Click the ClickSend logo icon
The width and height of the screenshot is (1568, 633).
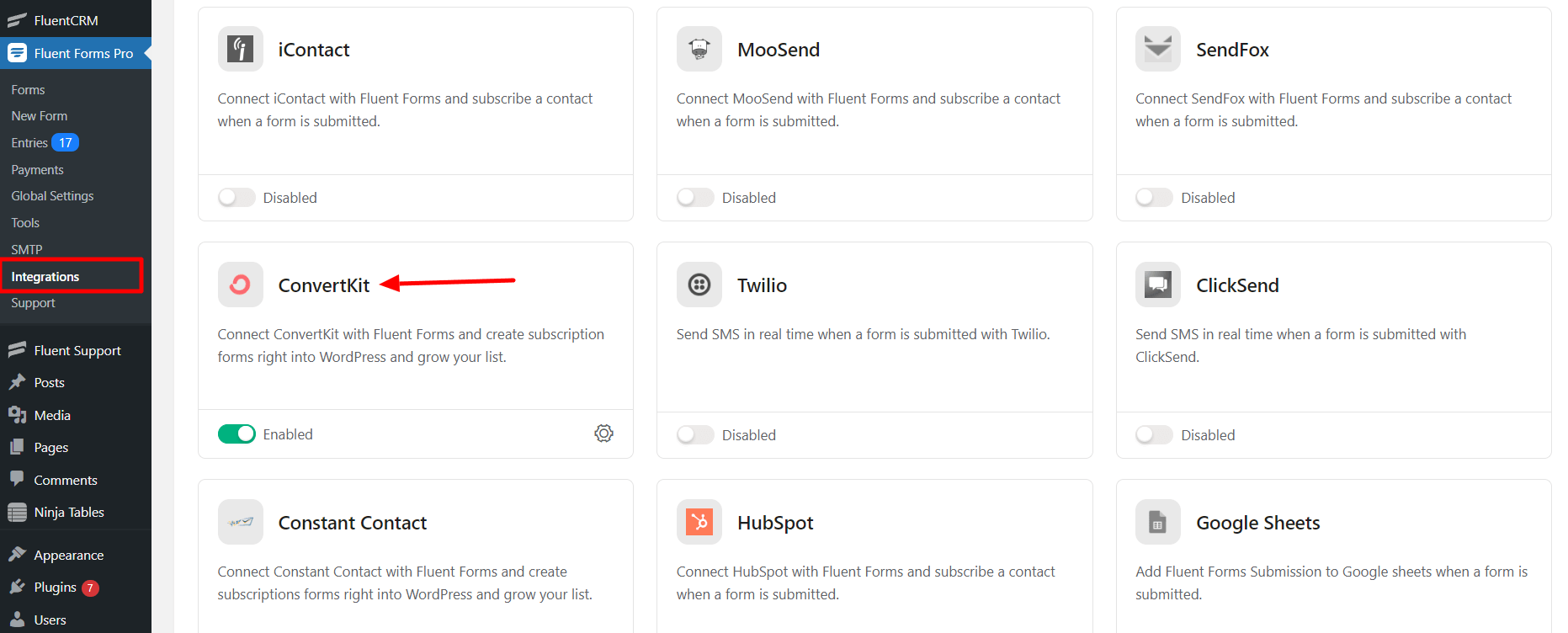1158,285
